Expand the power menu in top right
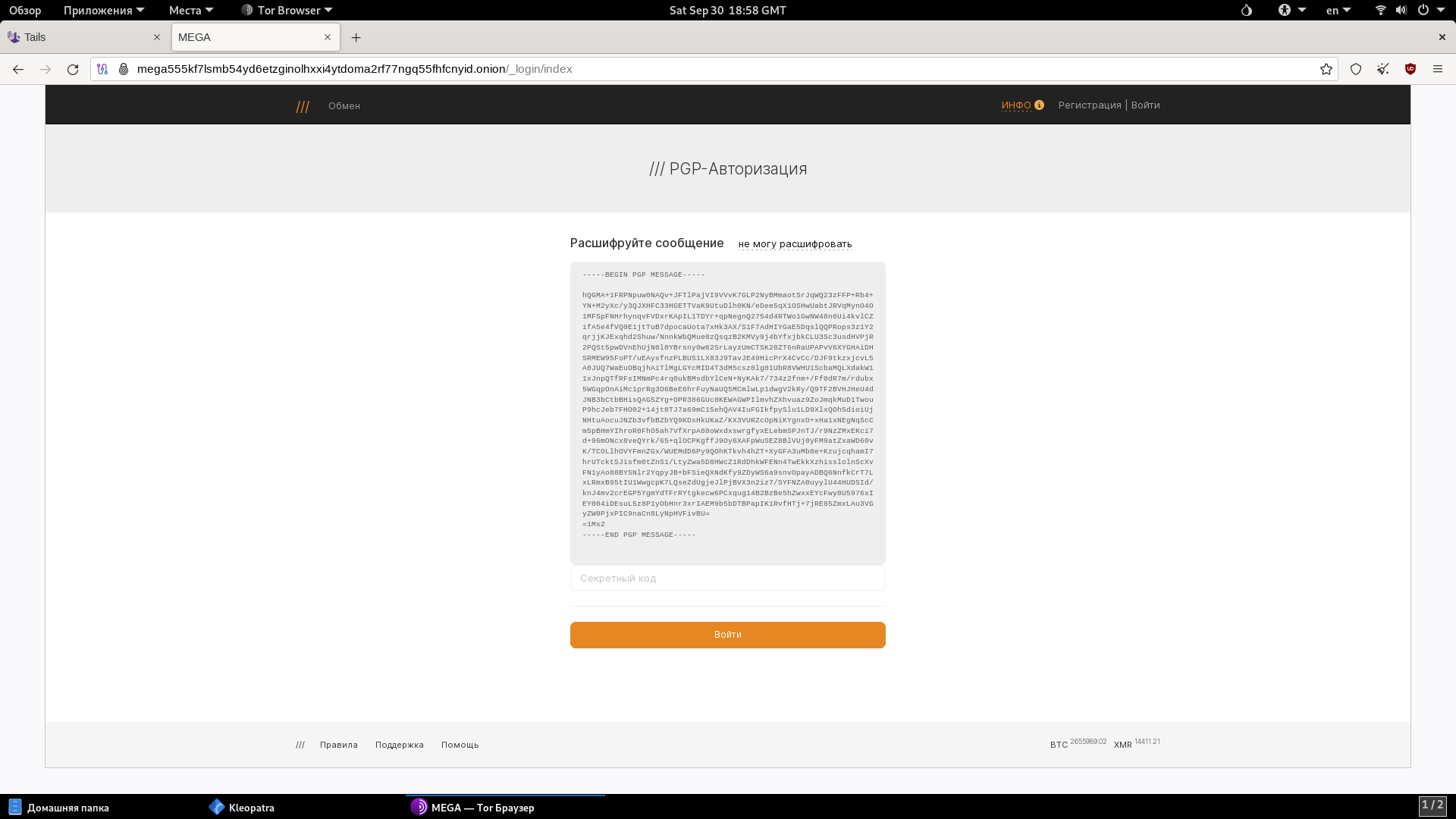The width and height of the screenshot is (1456, 819). [1429, 11]
